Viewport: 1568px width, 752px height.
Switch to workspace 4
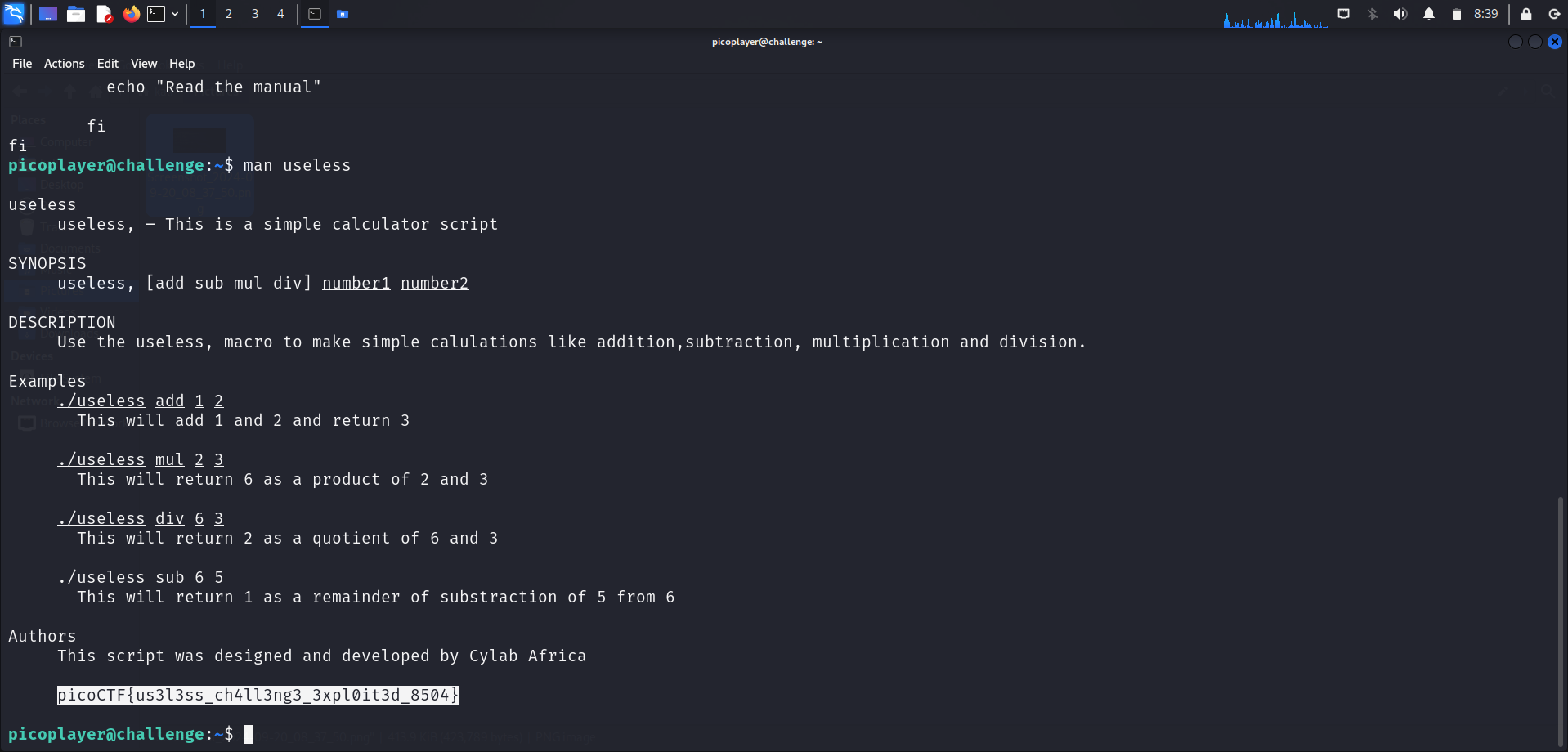[x=280, y=14]
